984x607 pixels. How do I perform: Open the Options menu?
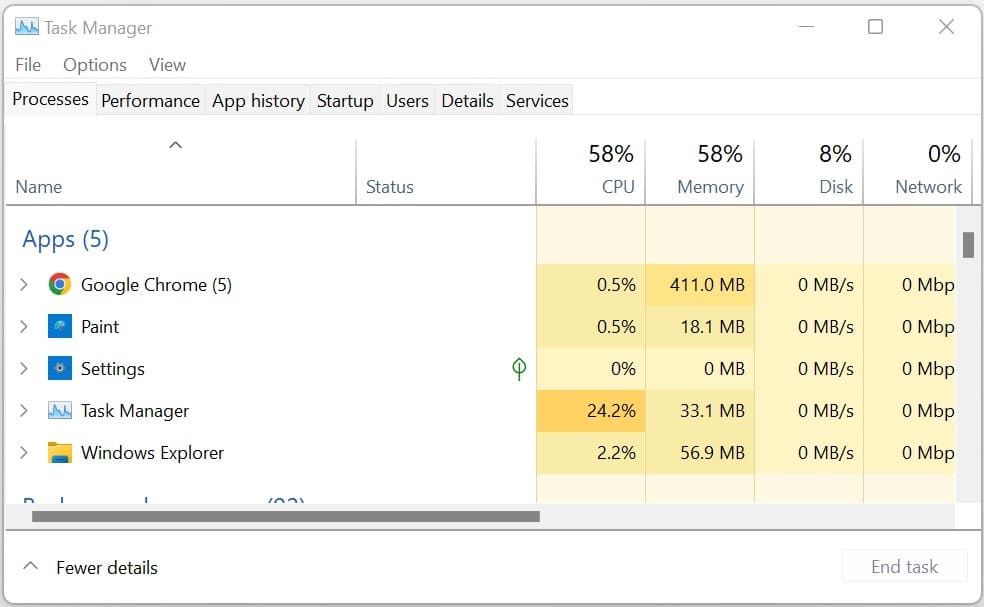95,65
